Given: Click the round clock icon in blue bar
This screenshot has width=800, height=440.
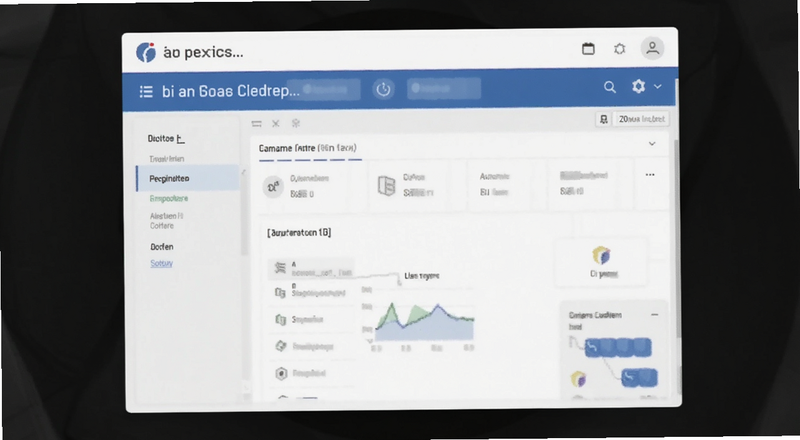Looking at the screenshot, I should [x=383, y=89].
